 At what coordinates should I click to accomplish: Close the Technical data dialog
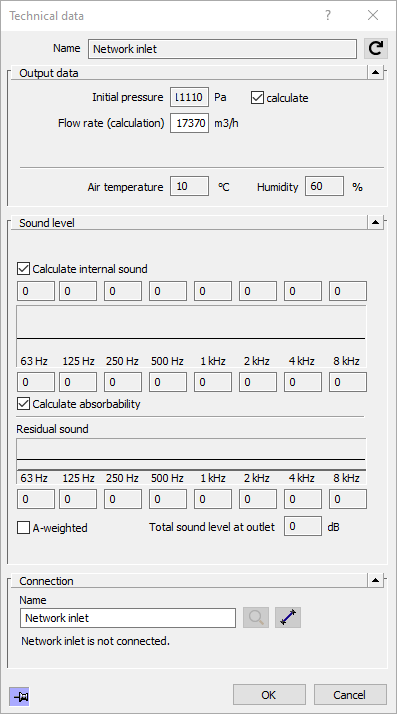click(373, 15)
